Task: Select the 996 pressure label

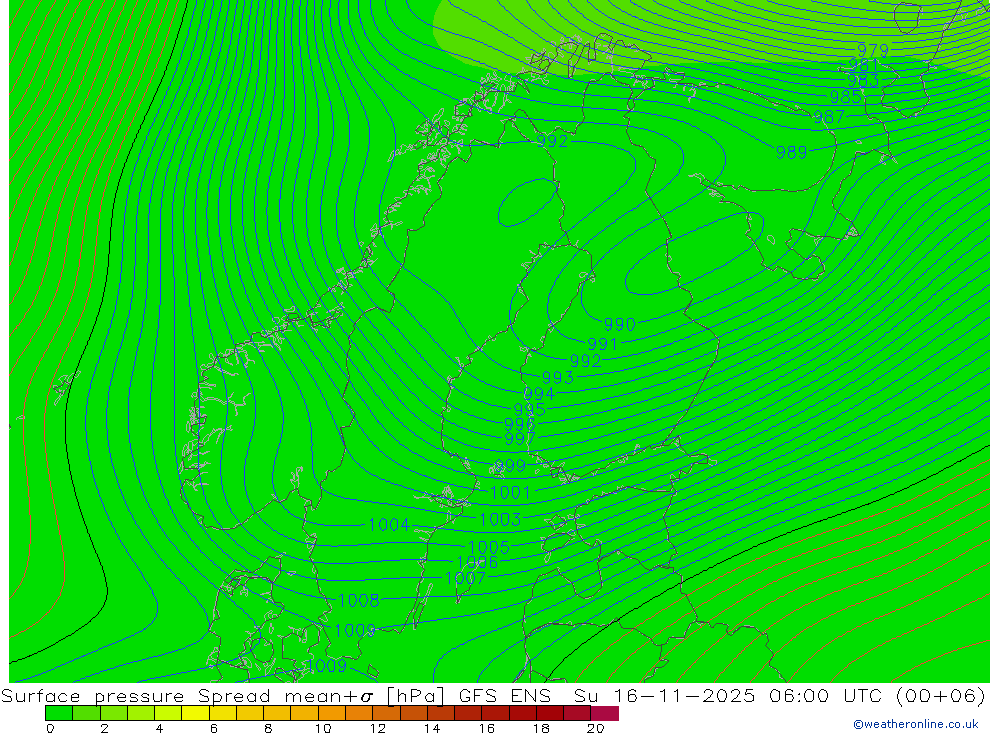Action: tap(520, 424)
